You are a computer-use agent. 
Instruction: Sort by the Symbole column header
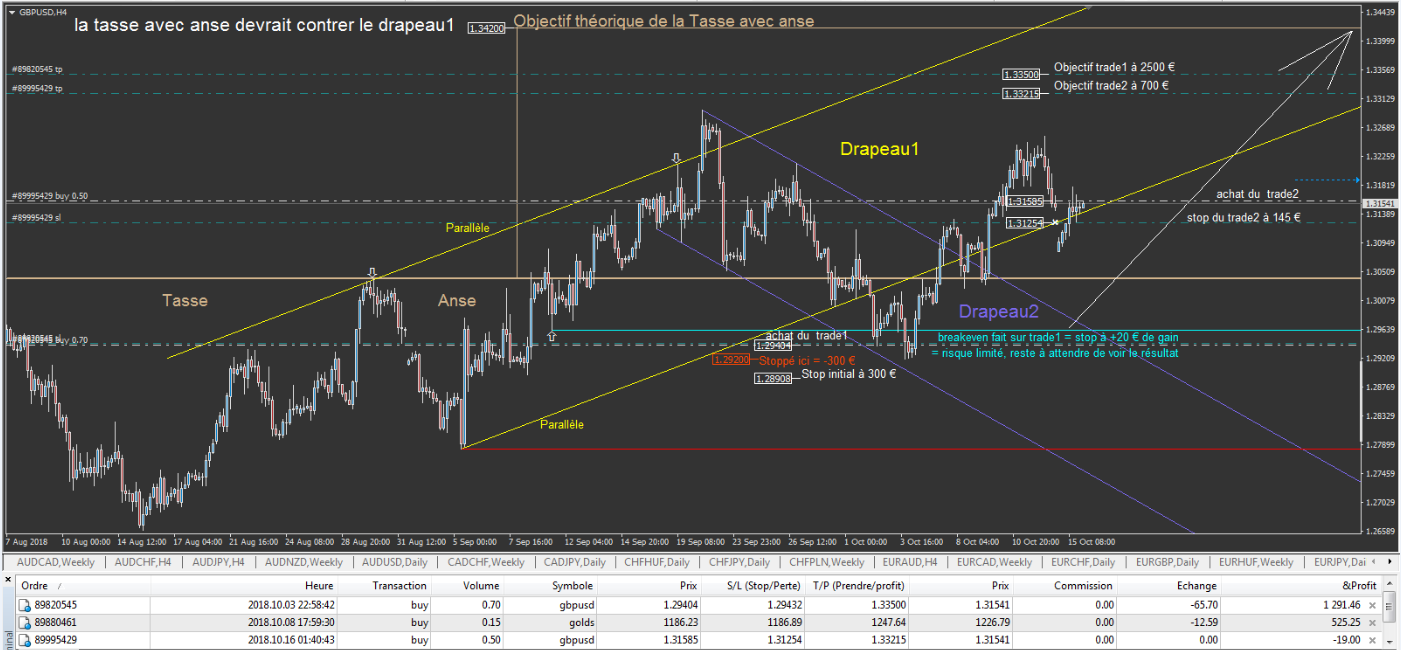pos(572,586)
